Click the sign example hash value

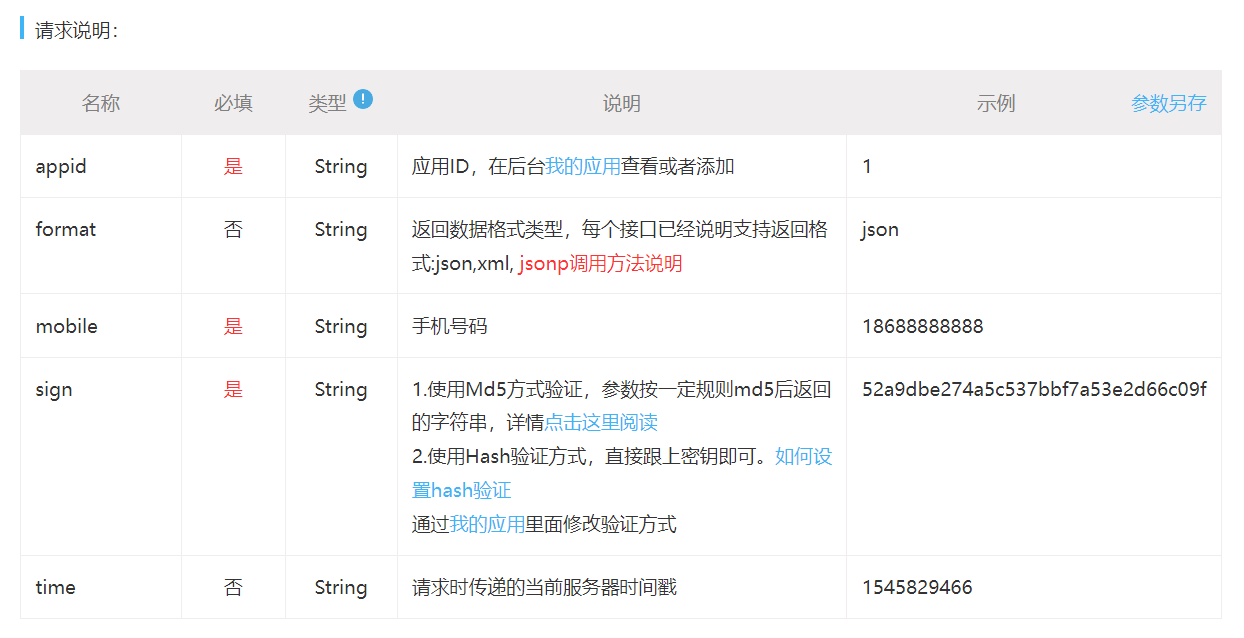point(1034,389)
